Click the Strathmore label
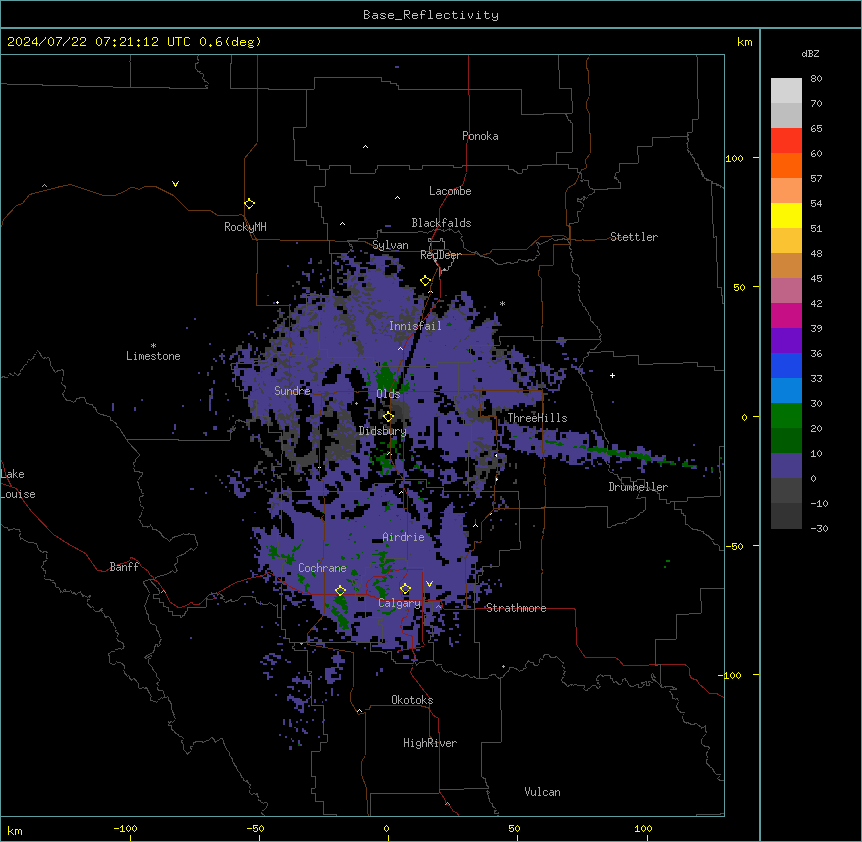 [x=516, y=608]
